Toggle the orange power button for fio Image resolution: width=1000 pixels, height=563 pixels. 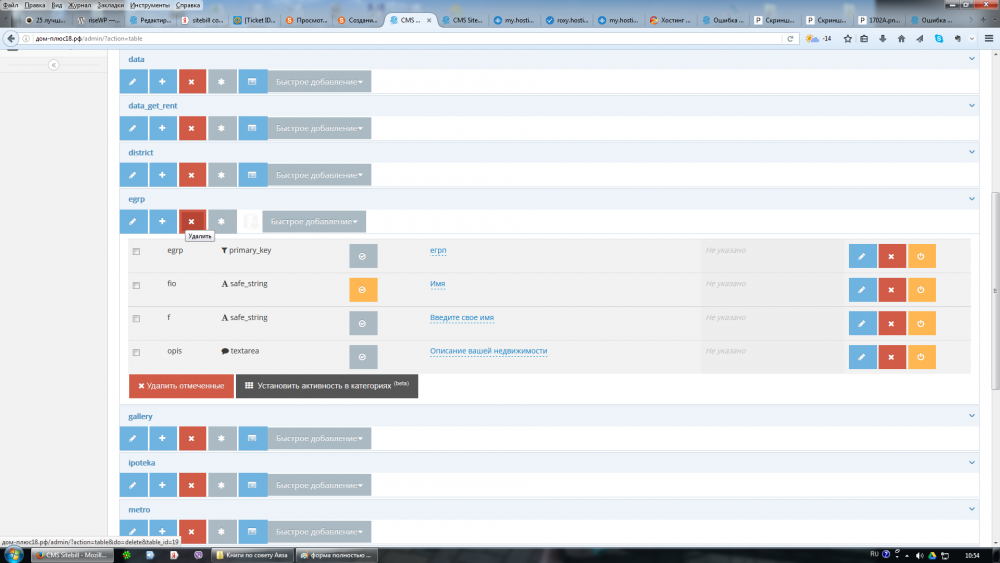922,289
